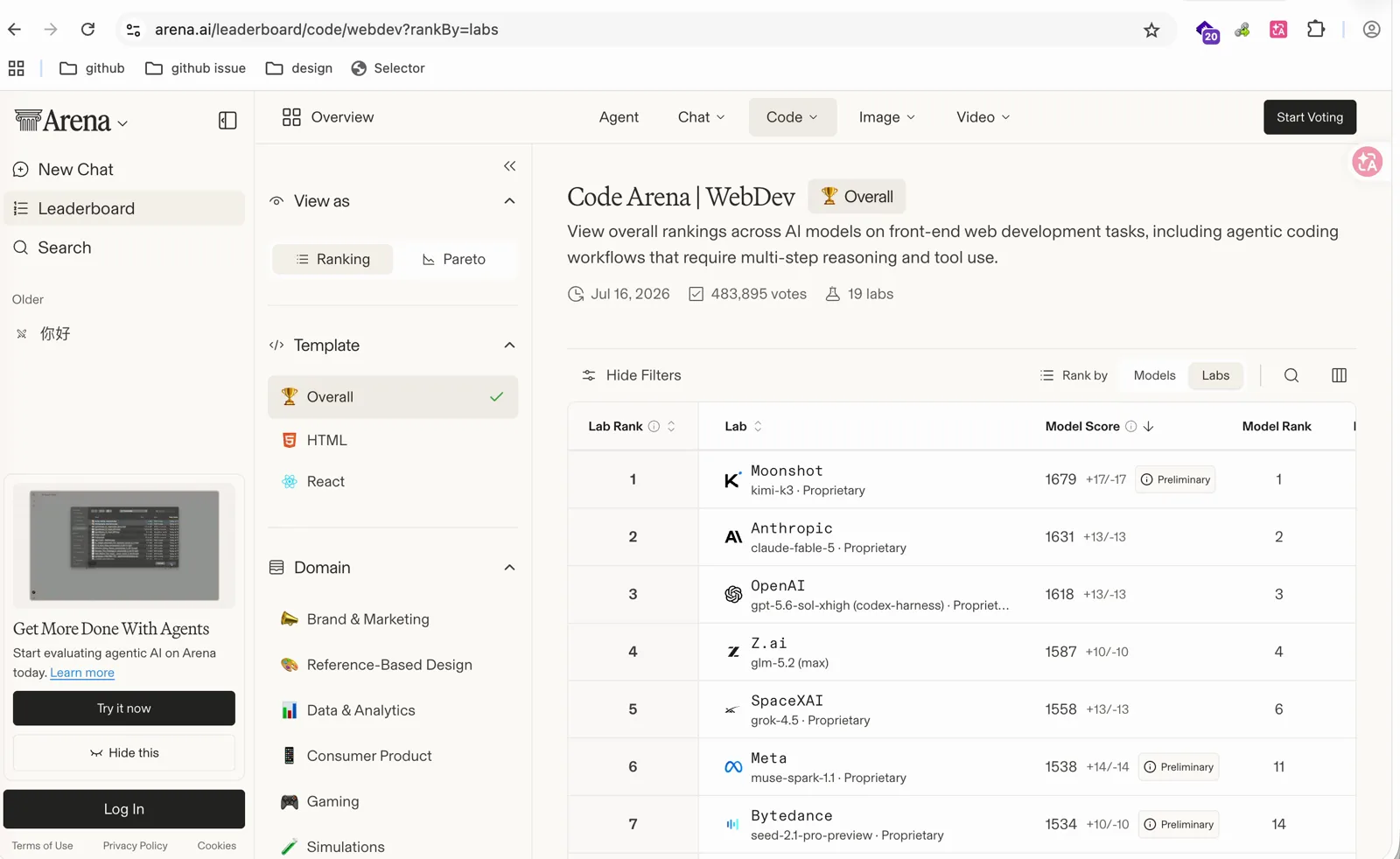
Task: Click the Bytedance lab logo
Action: 732,824
